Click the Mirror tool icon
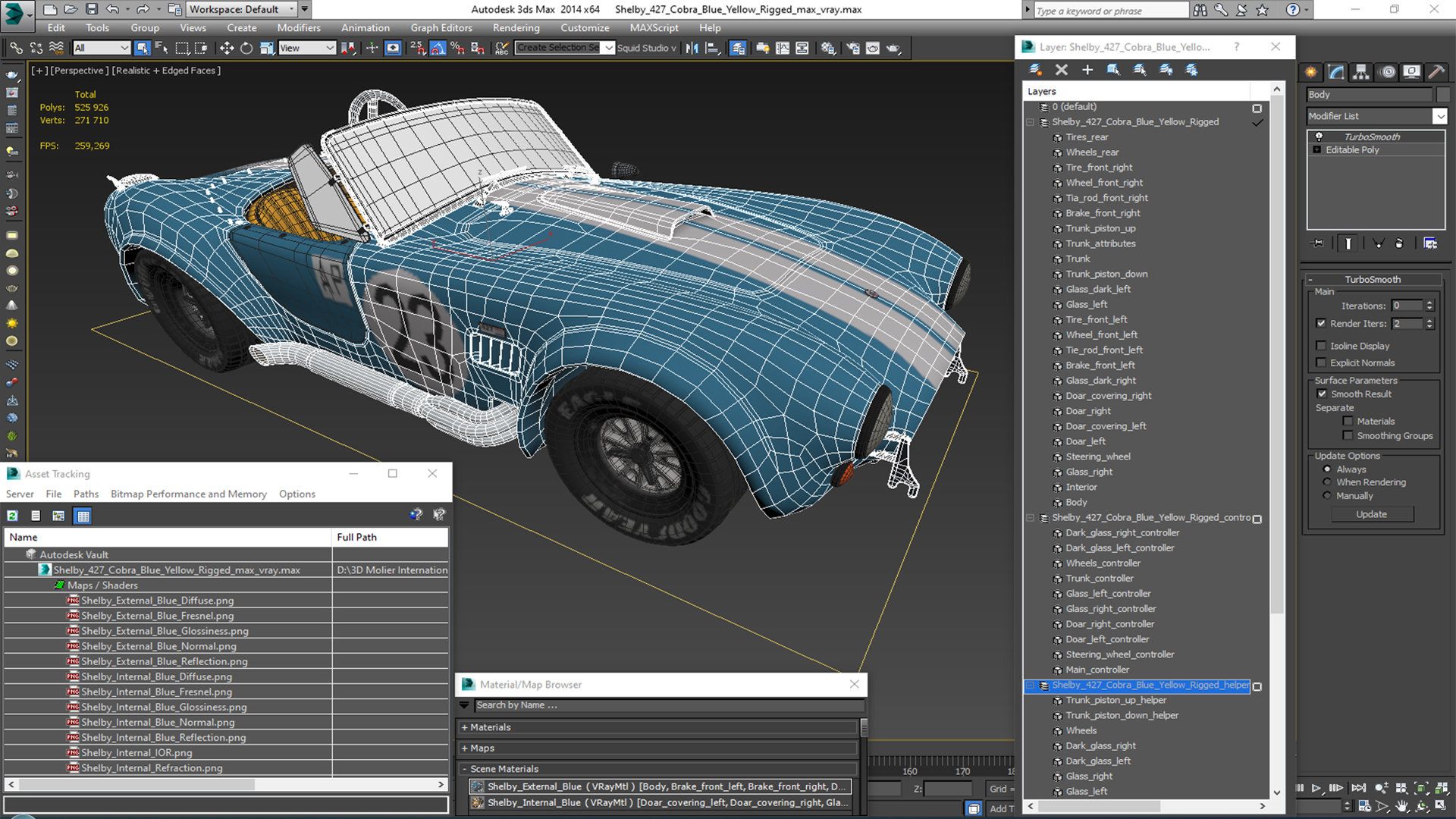The height and width of the screenshot is (819, 1456). coord(692,48)
